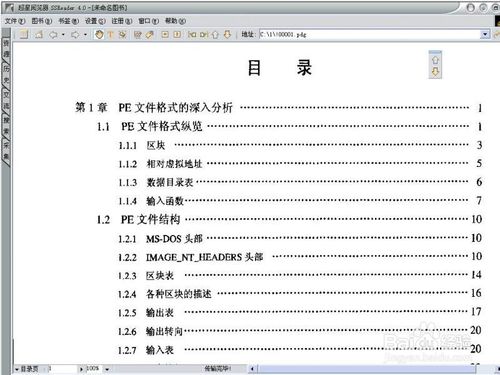Click the first notebook icon in the toolbar
This screenshot has width=500, height=375.
coord(24,34)
